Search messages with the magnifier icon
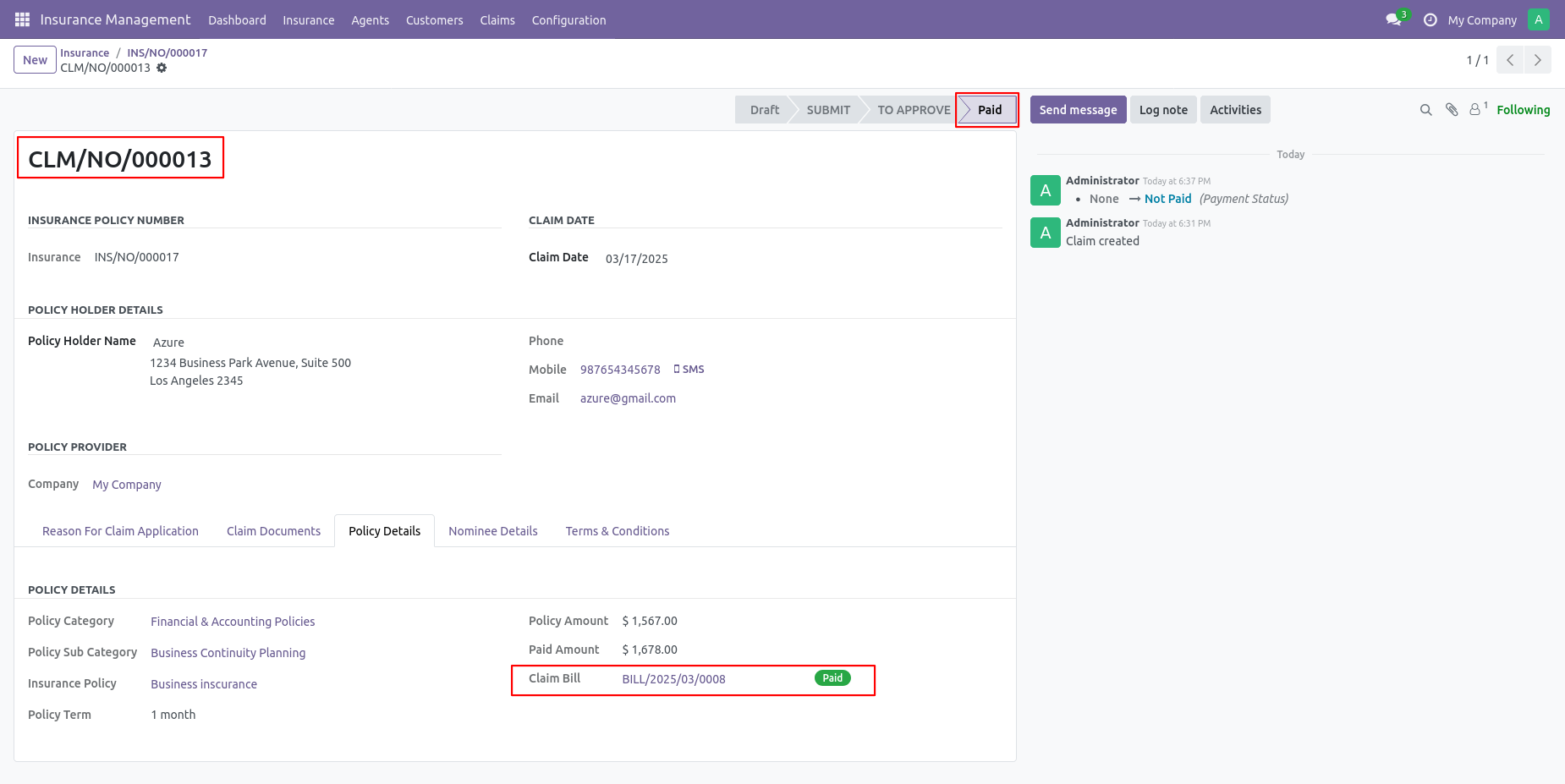1565x784 pixels. click(1426, 110)
